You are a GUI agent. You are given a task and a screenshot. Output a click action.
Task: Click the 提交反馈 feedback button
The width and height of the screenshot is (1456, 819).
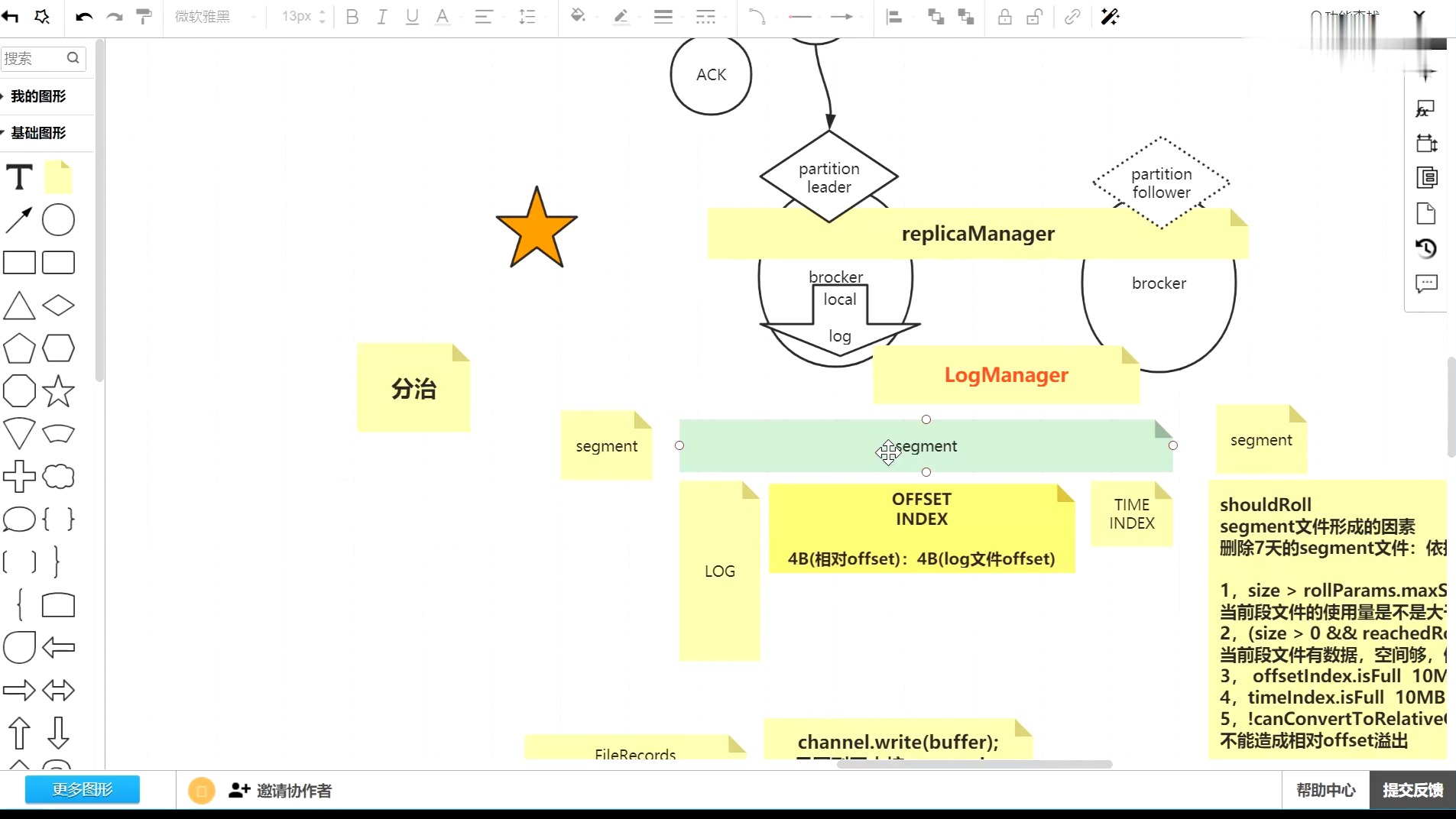1412,790
